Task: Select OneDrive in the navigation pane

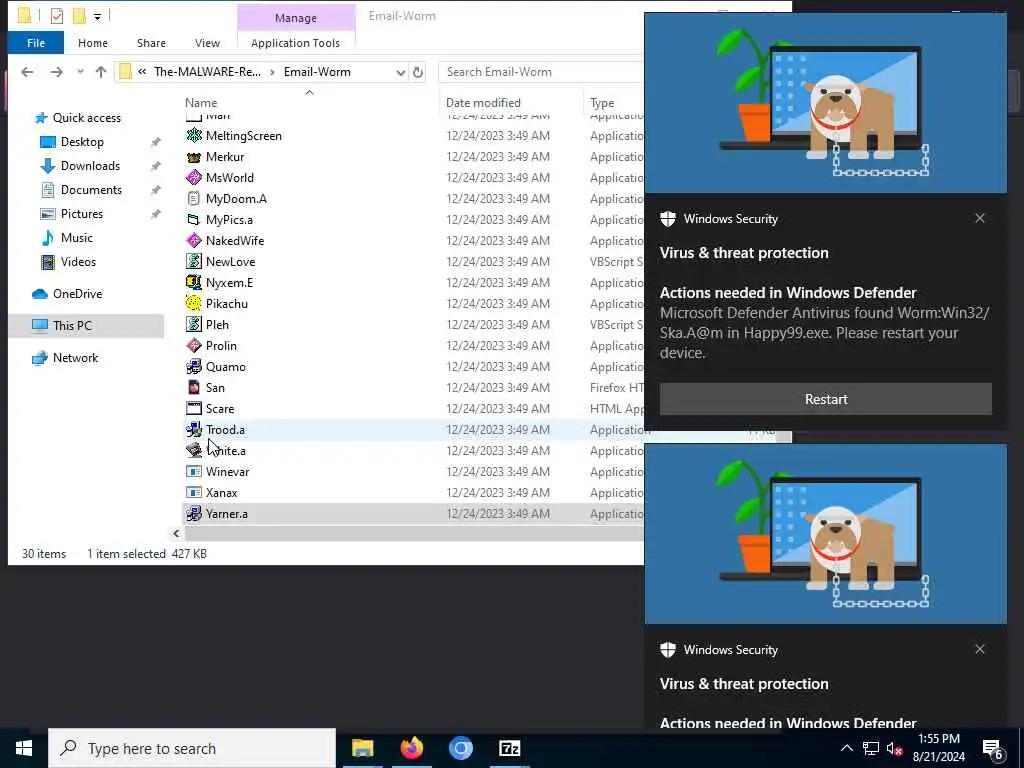Action: [77, 294]
